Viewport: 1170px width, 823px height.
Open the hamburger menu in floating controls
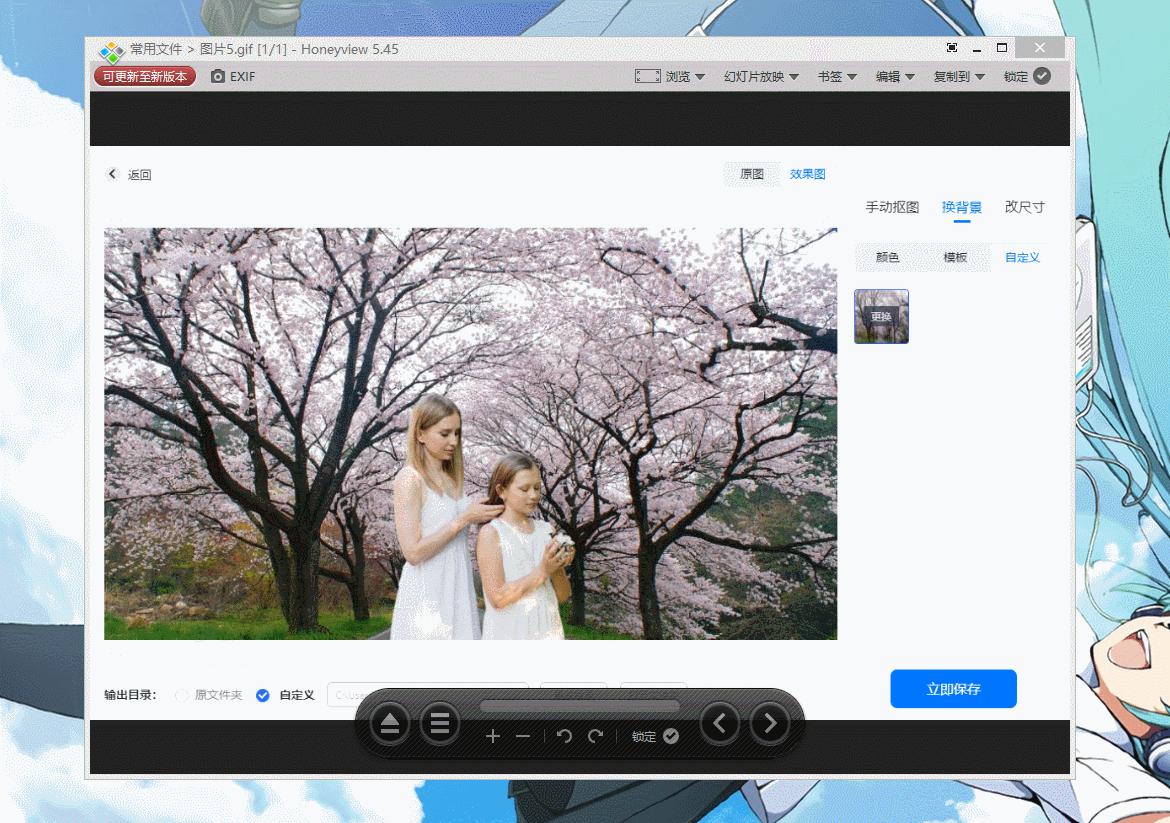(x=439, y=723)
